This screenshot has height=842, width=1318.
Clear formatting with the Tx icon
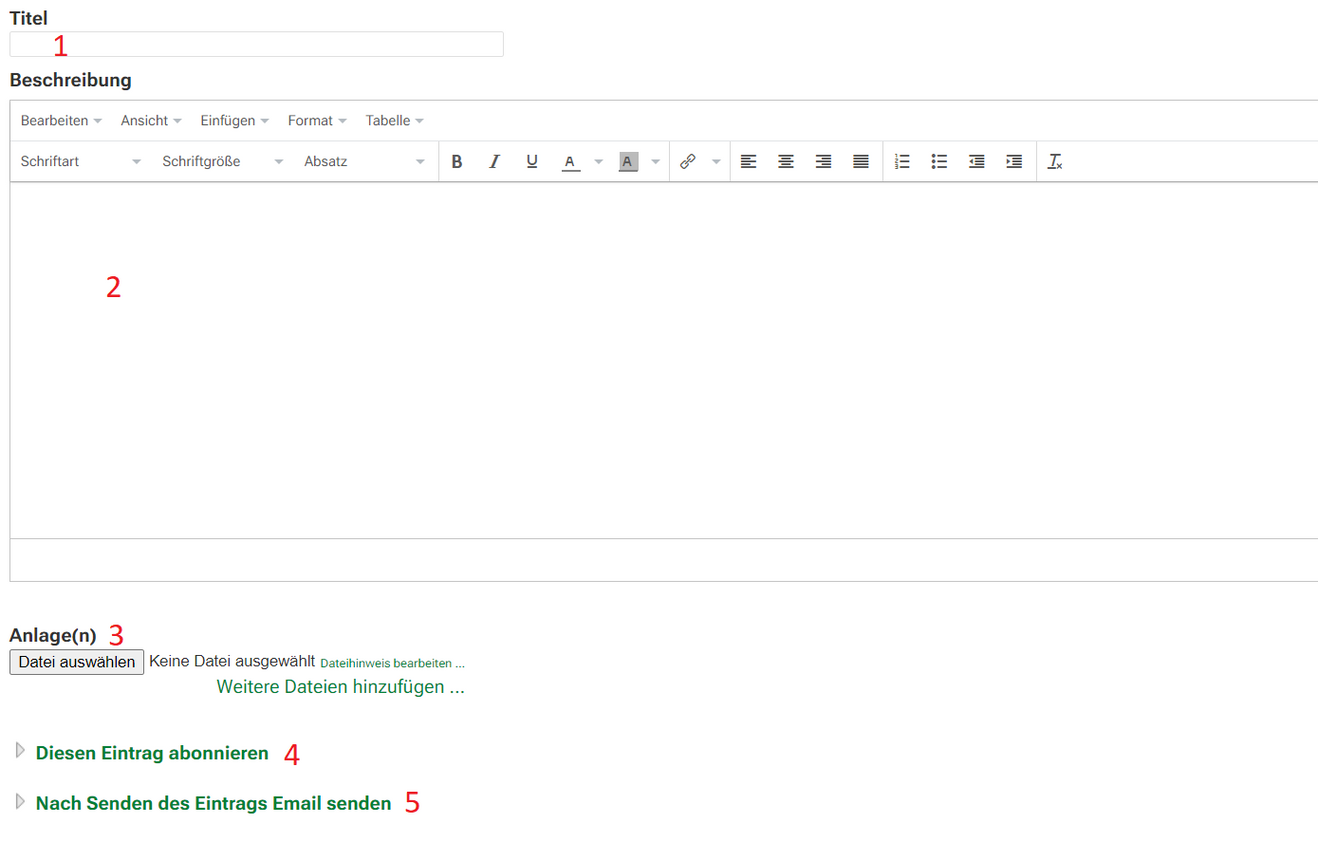point(1055,161)
